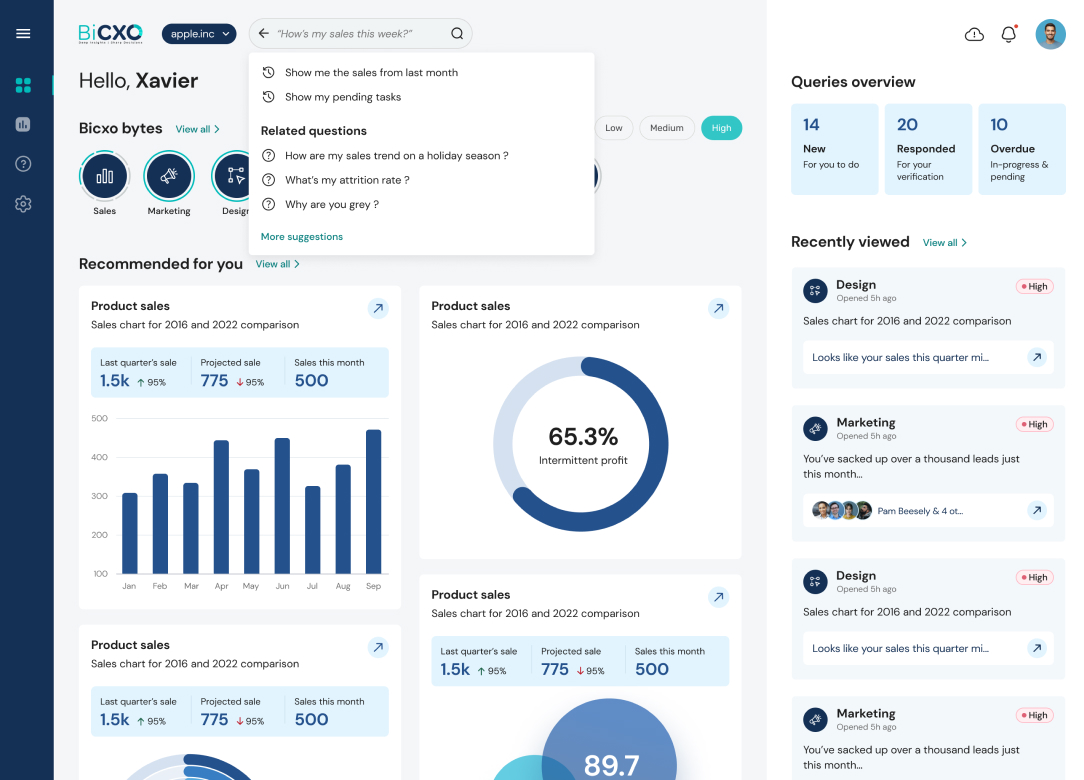Screen dimensions: 1084x780
Task: Open the 65.3% donut card arrow
Action: click(719, 308)
